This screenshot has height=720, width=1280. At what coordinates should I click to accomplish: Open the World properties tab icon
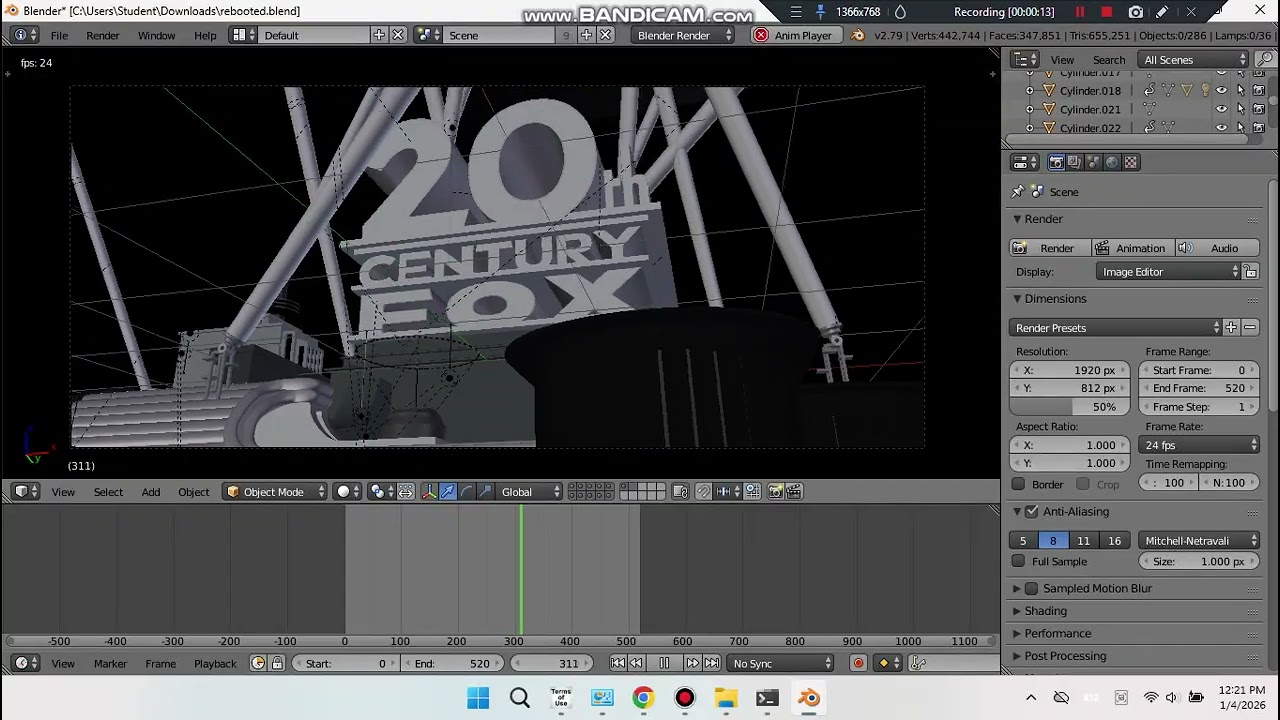click(1112, 162)
